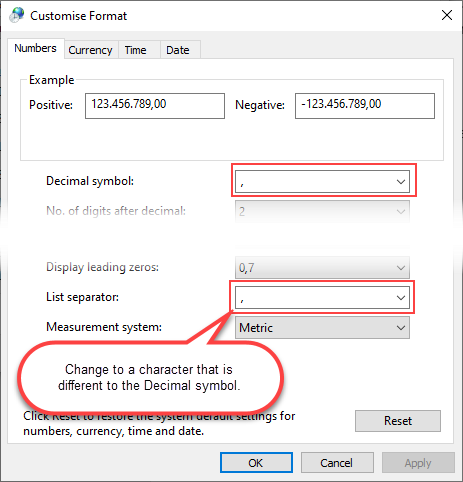
Task: Switch to the Currency tab
Action: [x=90, y=50]
